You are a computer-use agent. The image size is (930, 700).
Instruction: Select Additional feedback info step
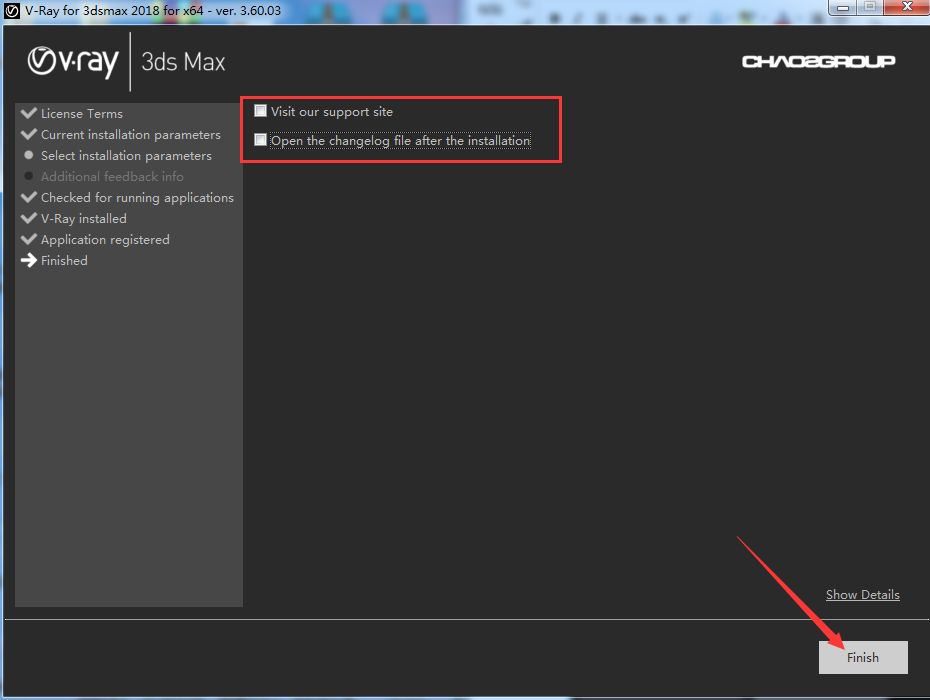tap(112, 176)
